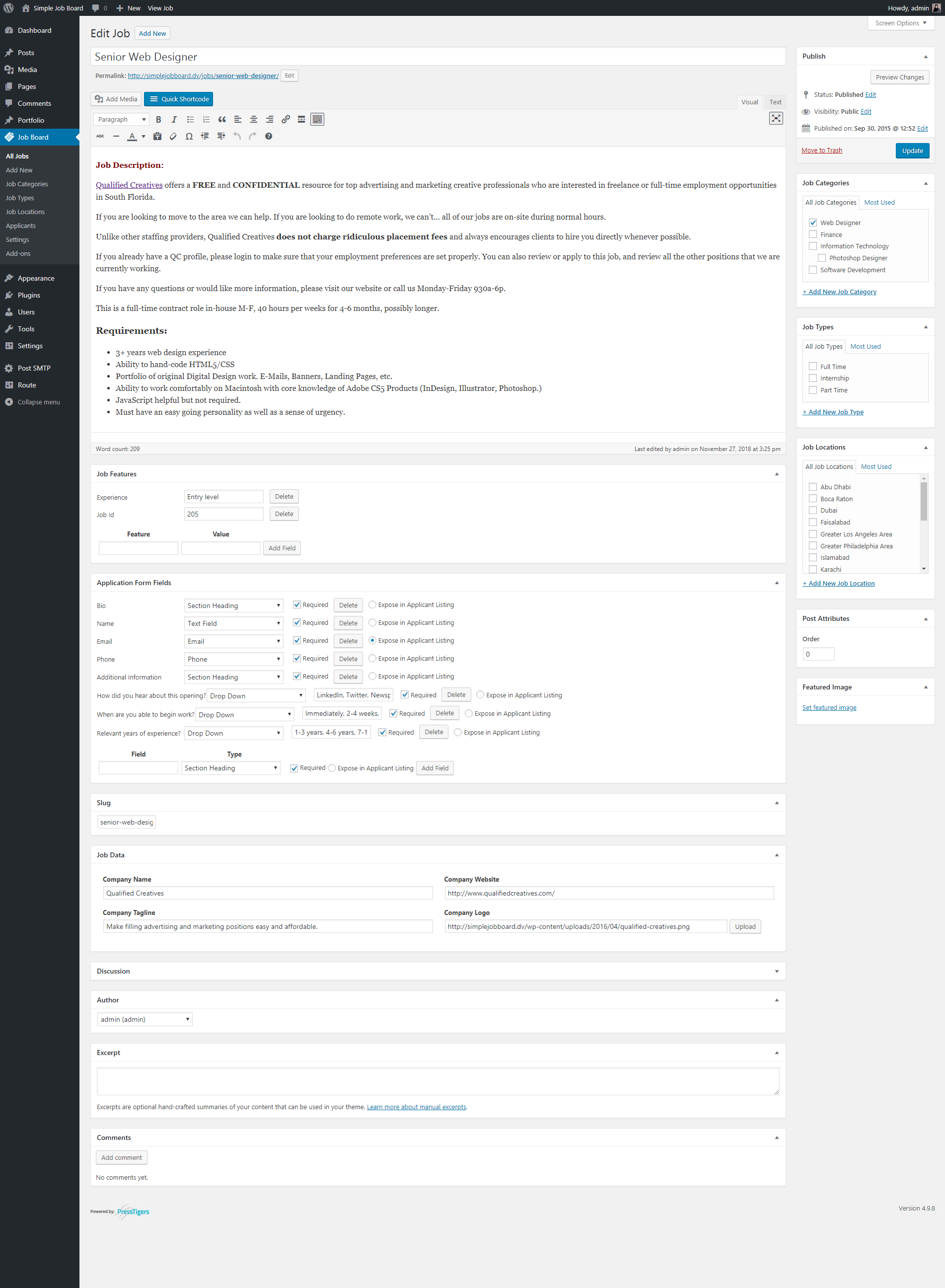Open the Paragraph format dropdown

click(121, 120)
